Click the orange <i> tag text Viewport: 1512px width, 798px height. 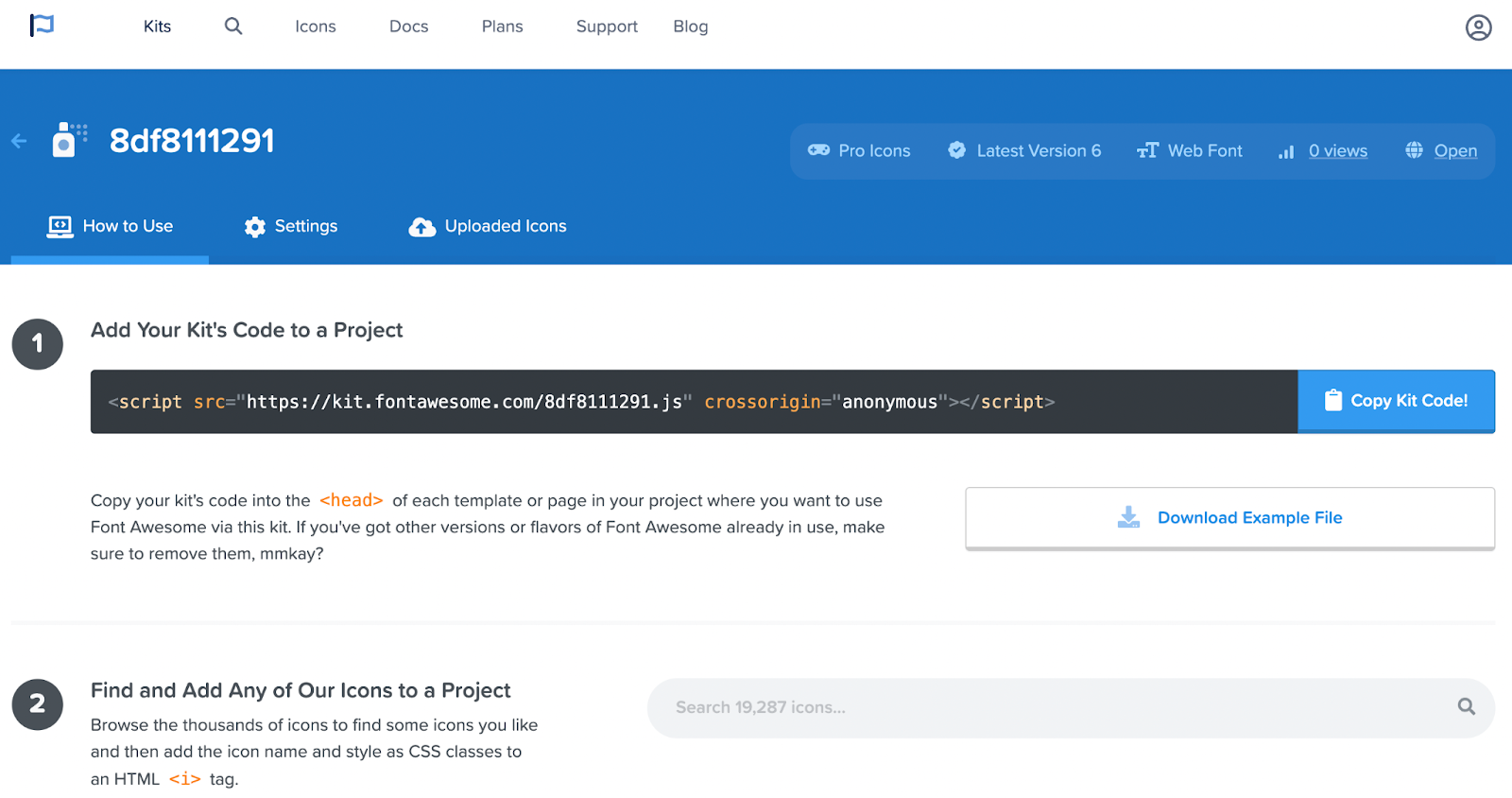(x=185, y=779)
